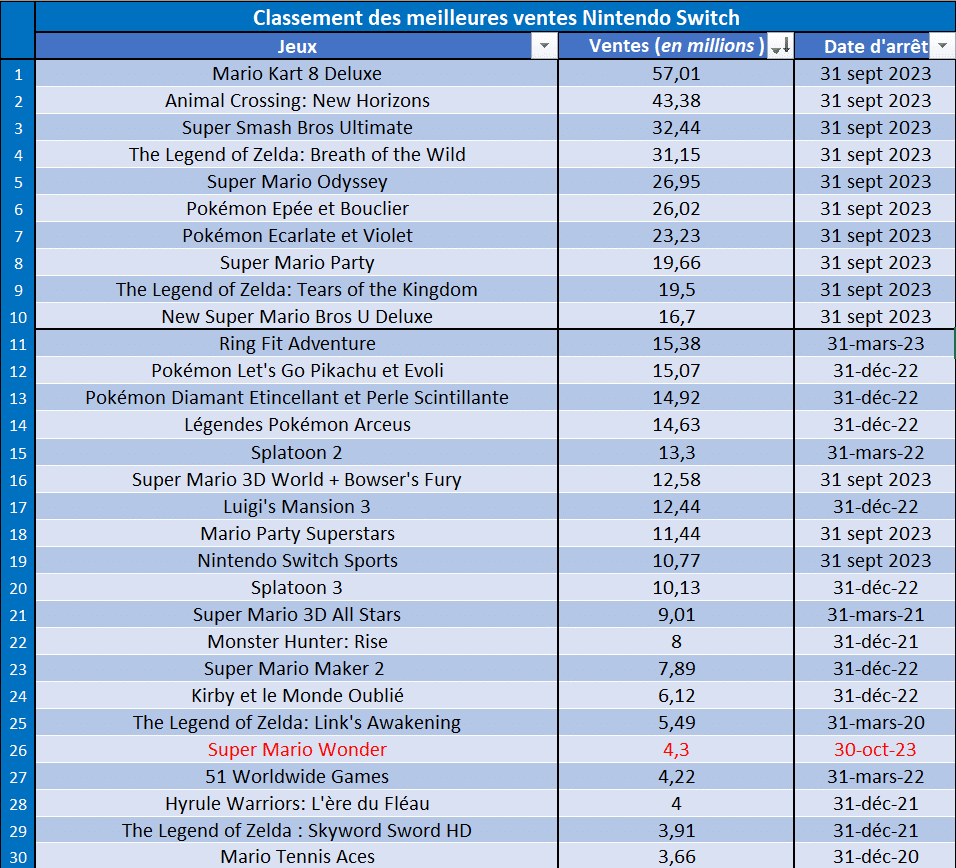Select 'Pokémon Diamant Etincellant et Perle Scintillante'

[297, 397]
